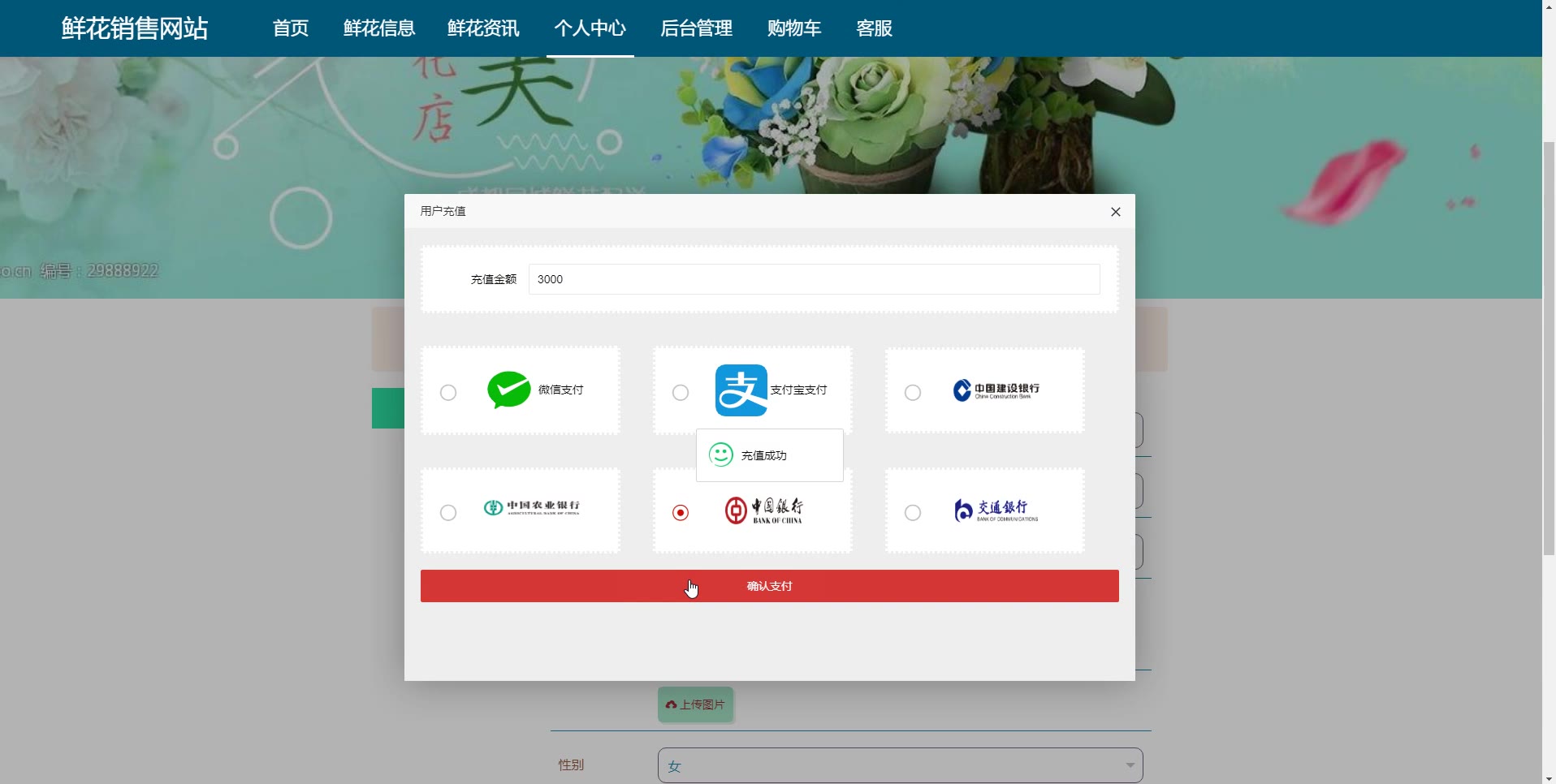Click the 性别 field label

(x=571, y=765)
